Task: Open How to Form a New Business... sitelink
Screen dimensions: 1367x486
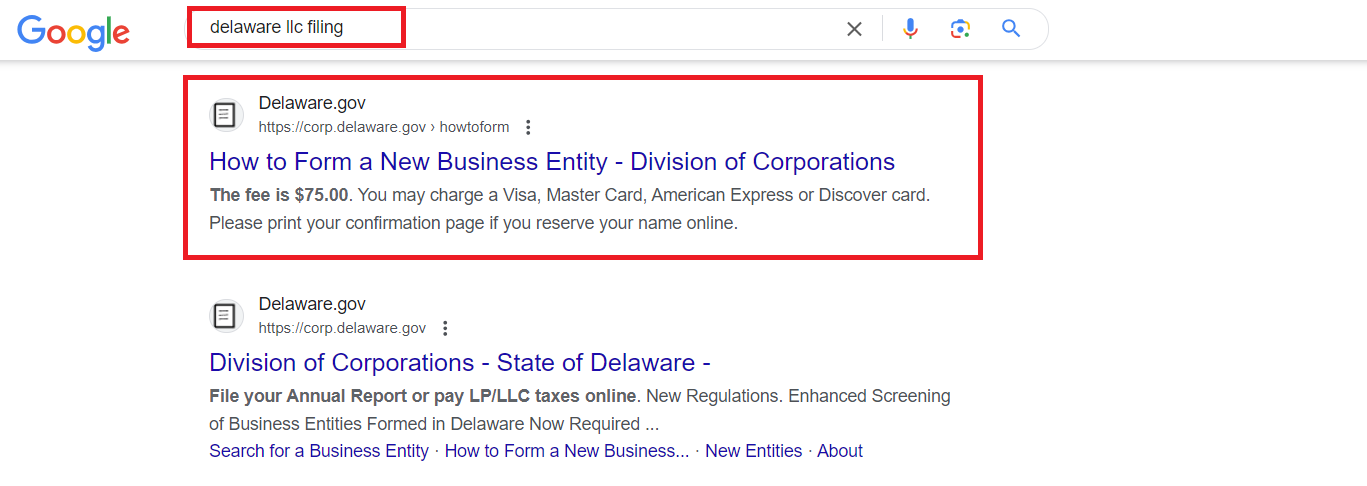Action: (567, 451)
